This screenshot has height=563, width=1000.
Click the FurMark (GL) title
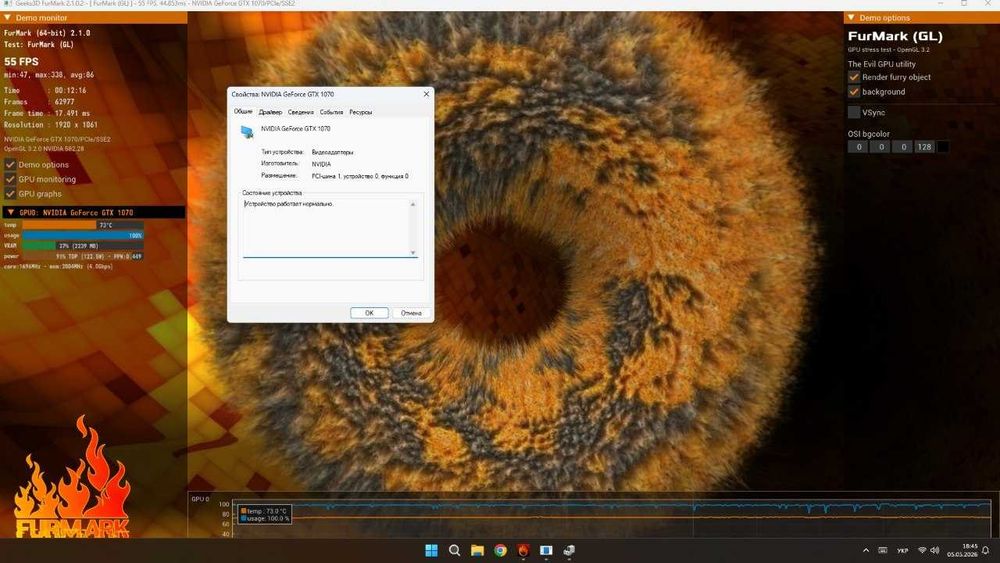(895, 36)
